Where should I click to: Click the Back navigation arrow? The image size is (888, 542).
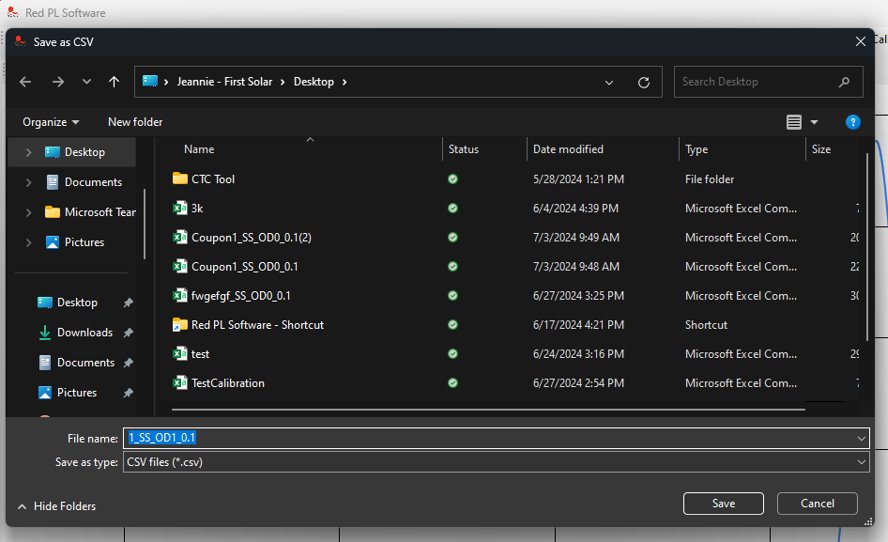pyautogui.click(x=25, y=82)
